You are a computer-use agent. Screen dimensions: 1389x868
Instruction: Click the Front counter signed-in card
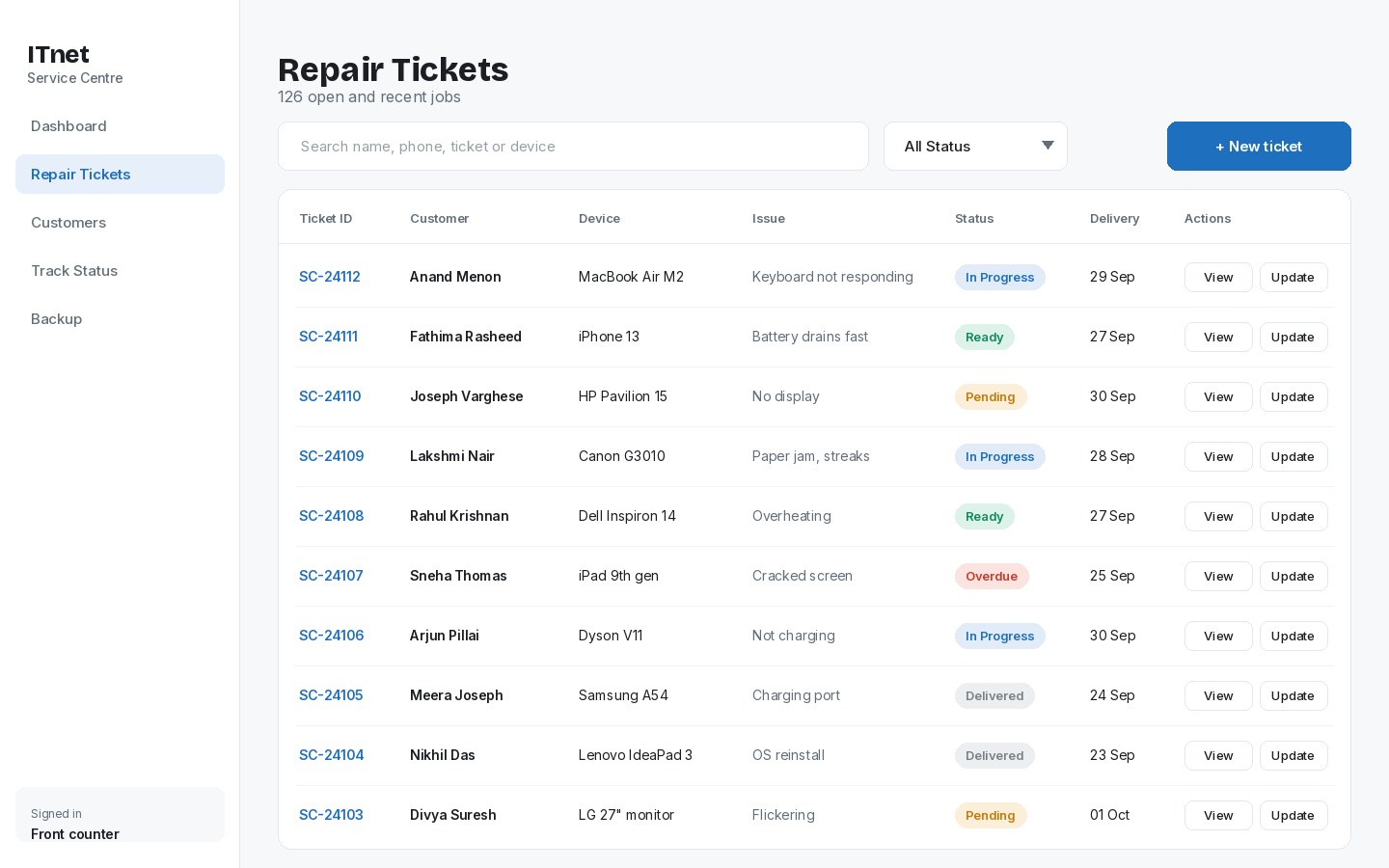120,815
